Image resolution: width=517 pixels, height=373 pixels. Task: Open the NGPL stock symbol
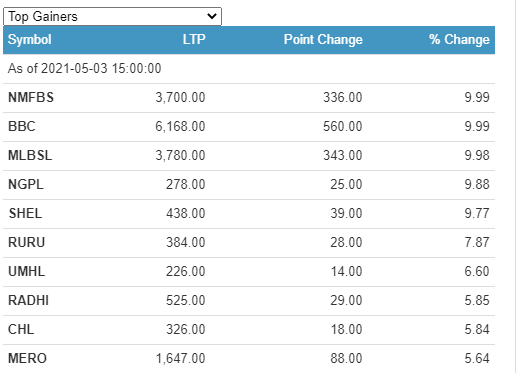click(x=26, y=185)
